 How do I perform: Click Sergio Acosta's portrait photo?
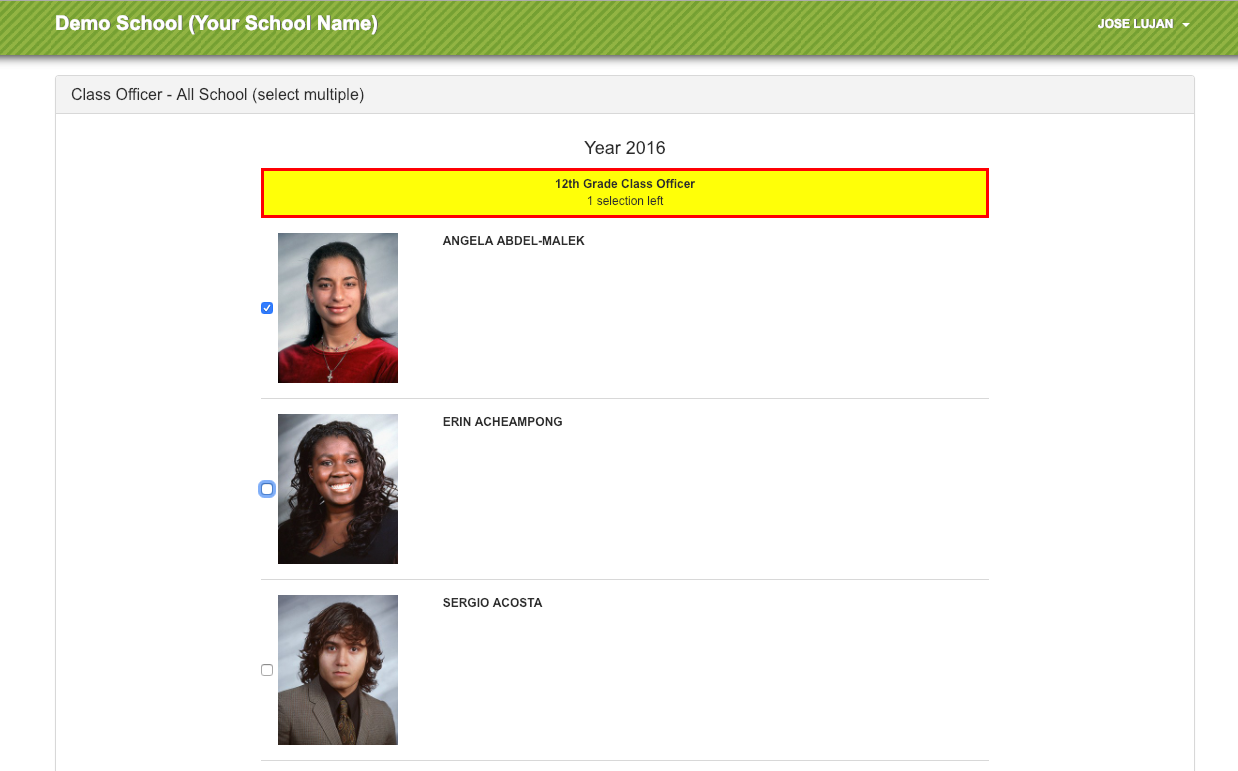337,669
